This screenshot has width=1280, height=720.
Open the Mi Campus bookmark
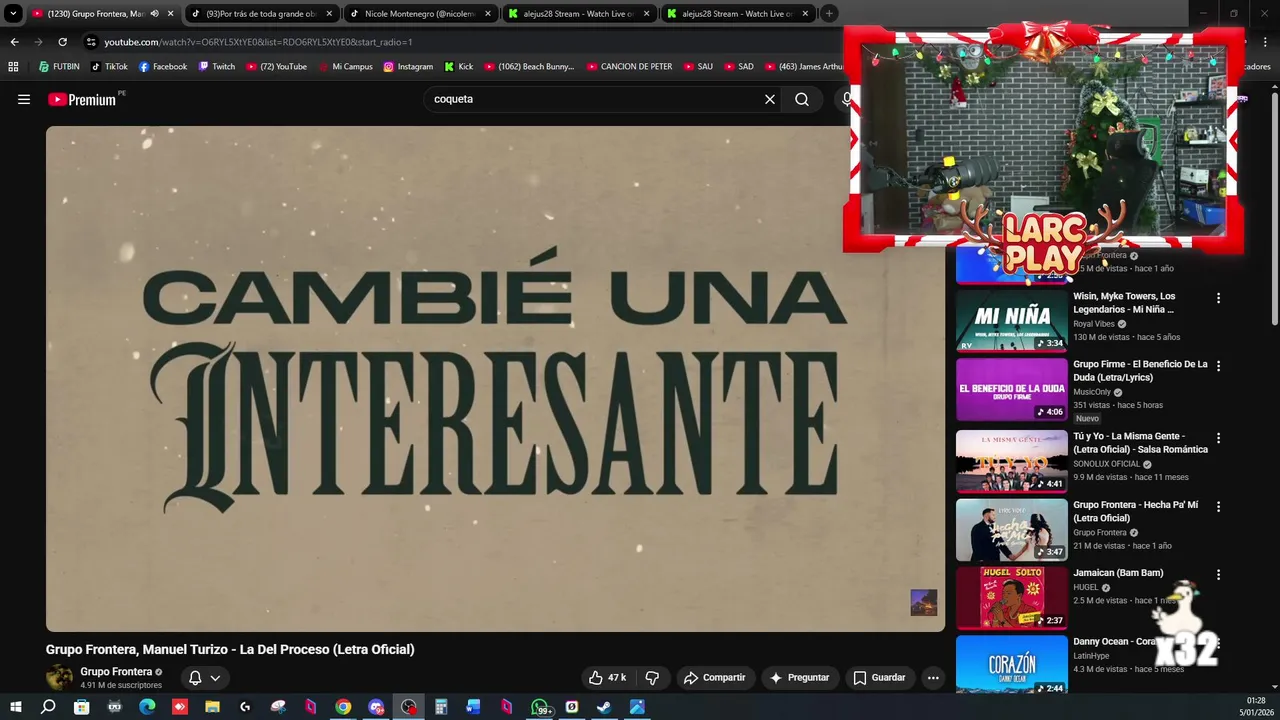pyautogui.click(x=346, y=67)
